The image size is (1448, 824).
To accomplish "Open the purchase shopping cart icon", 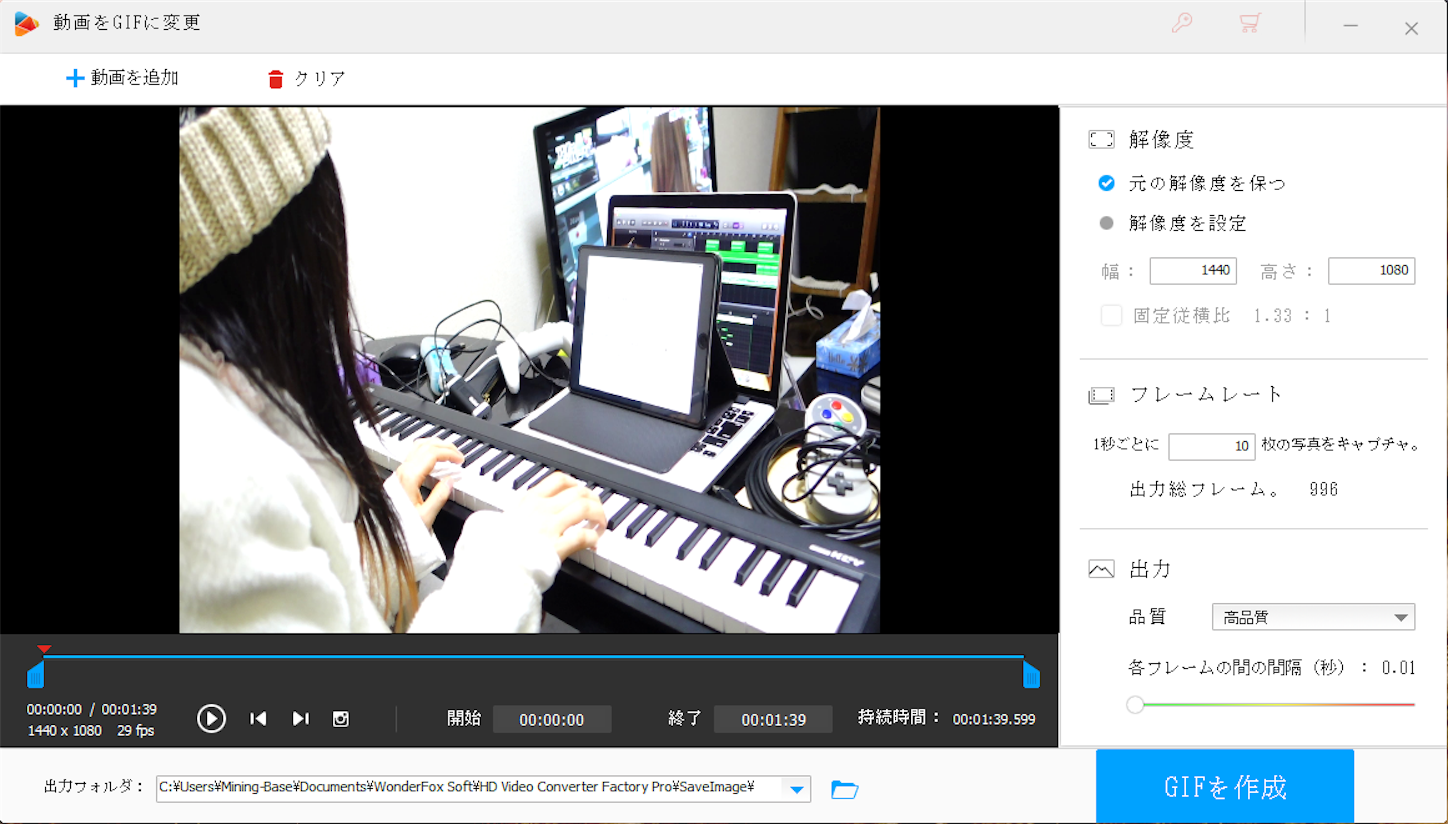I will (1250, 23).
